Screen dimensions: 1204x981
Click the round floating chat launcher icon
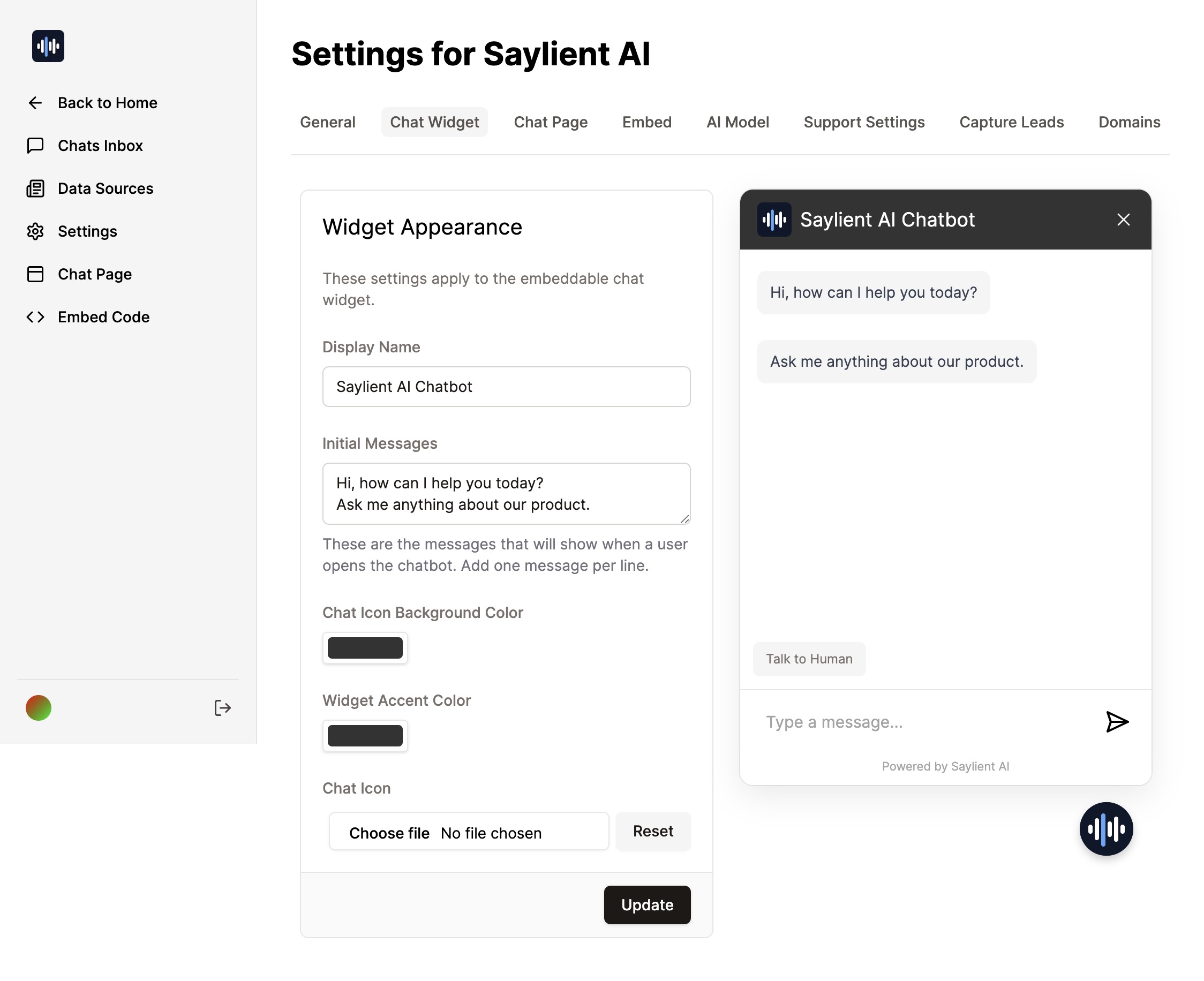(x=1106, y=829)
